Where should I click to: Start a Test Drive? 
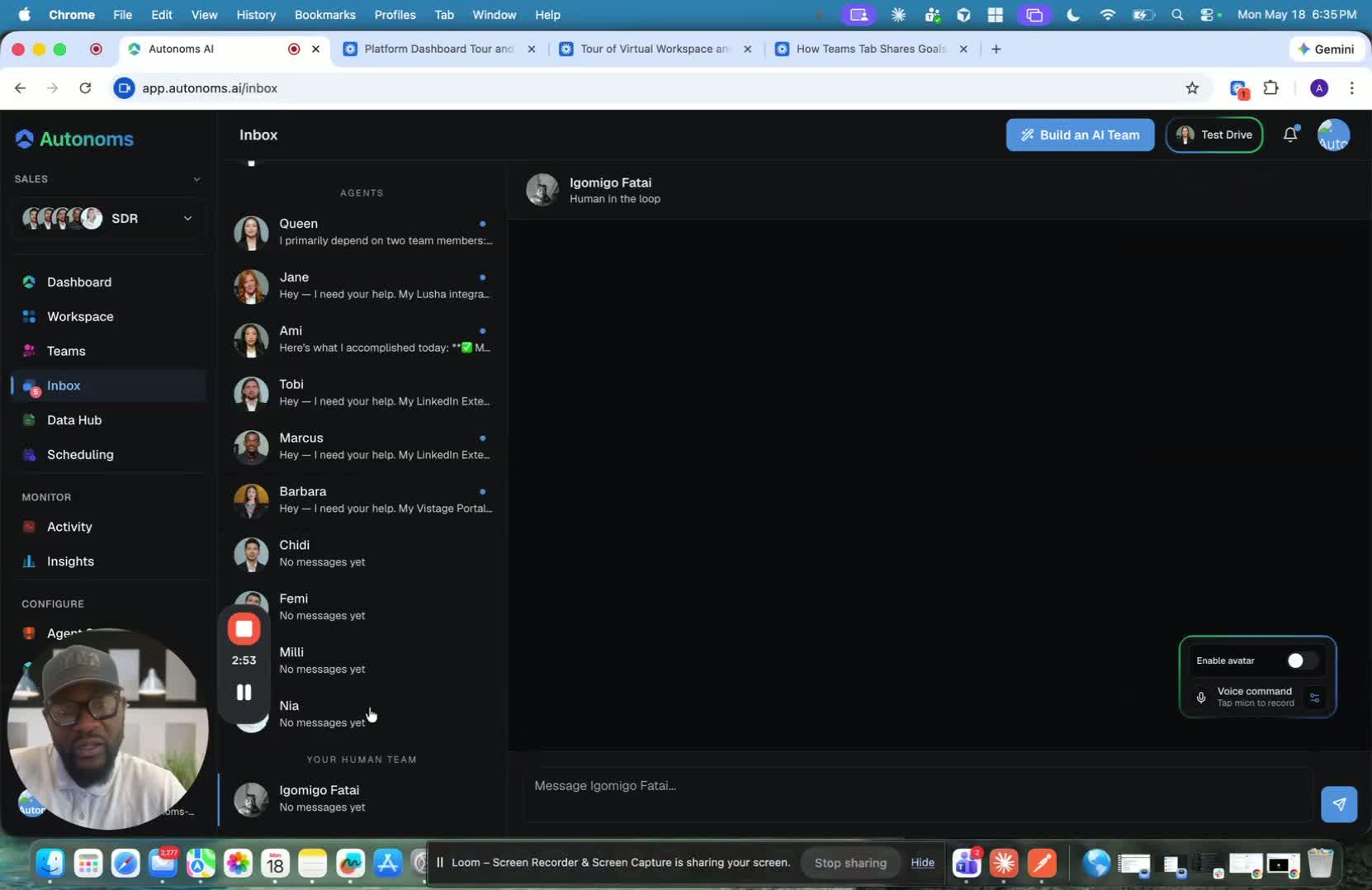(1214, 135)
